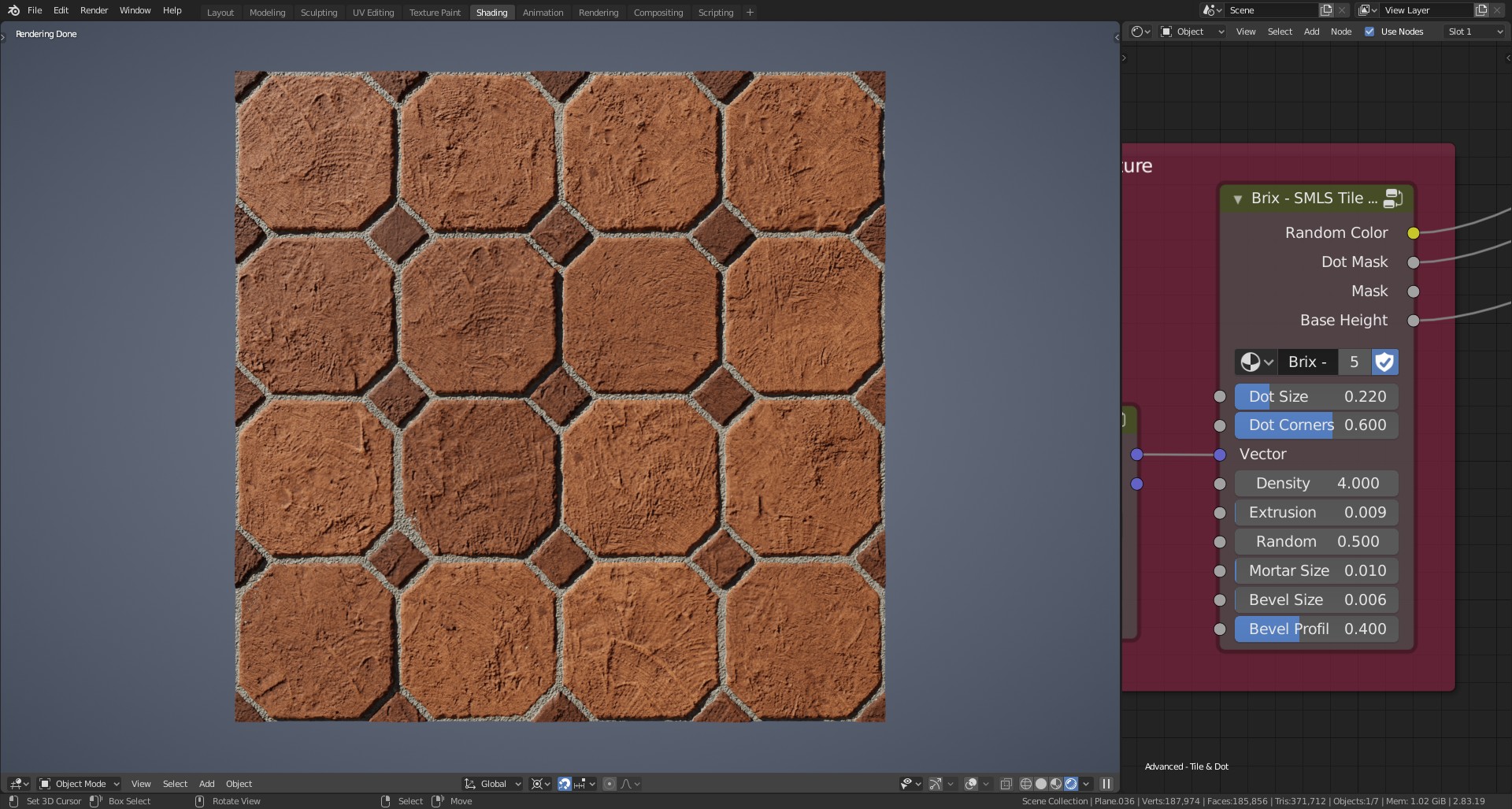The width and height of the screenshot is (1512, 809).
Task: Toggle the snapping magnet icon
Action: [565, 784]
